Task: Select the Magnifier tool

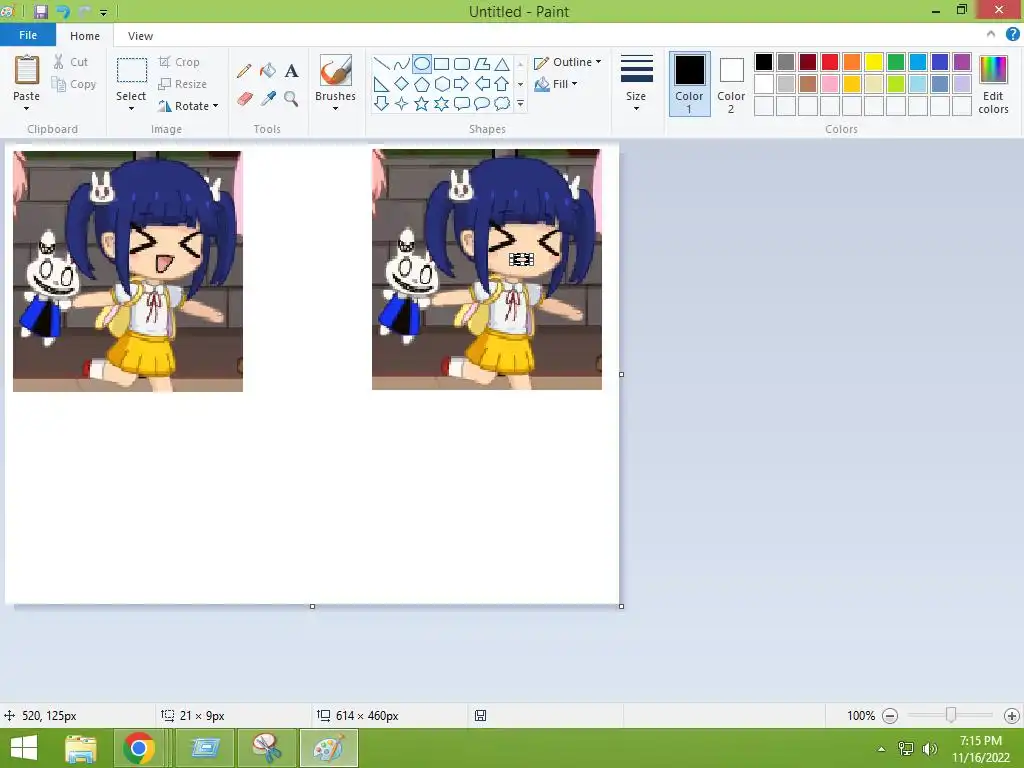Action: pos(291,99)
